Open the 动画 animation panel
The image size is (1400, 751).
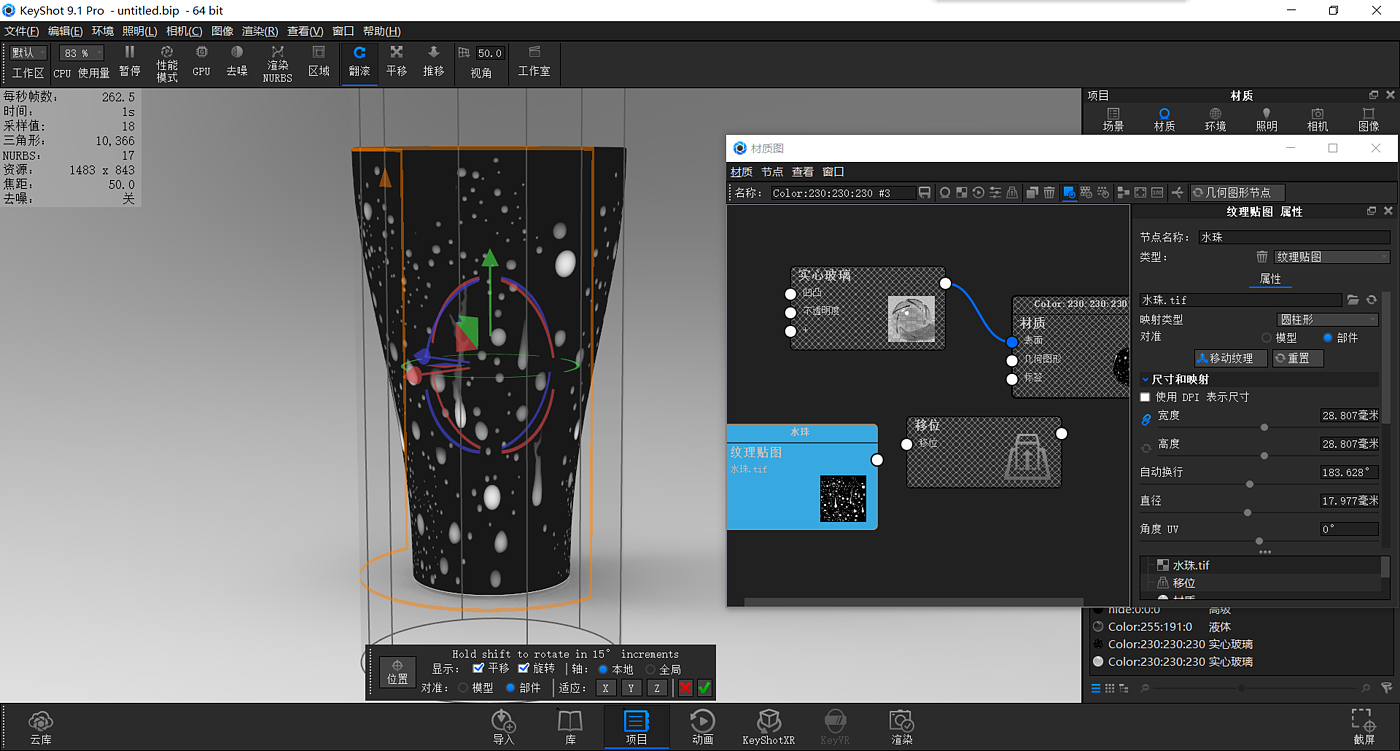click(x=702, y=726)
